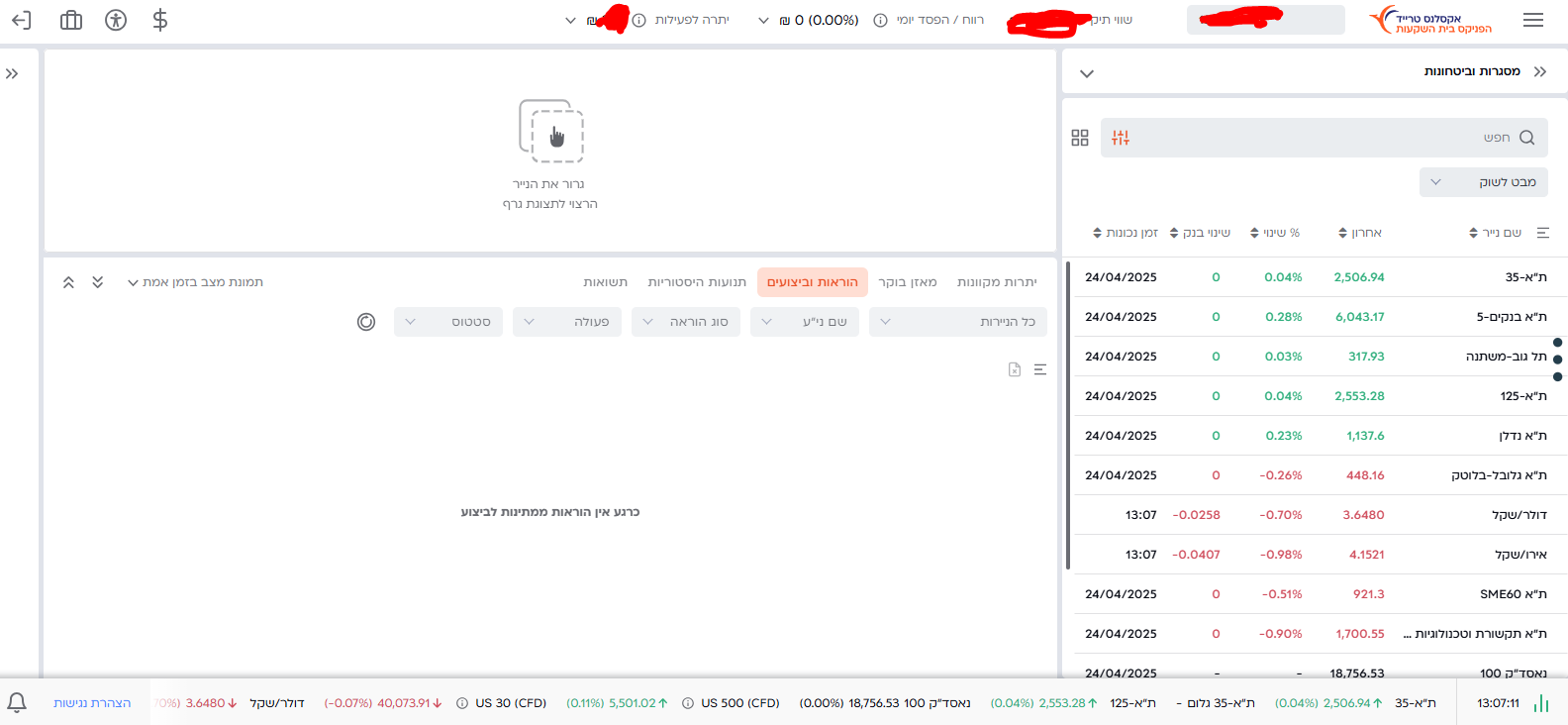Click the watchlist search input field

click(1324, 138)
